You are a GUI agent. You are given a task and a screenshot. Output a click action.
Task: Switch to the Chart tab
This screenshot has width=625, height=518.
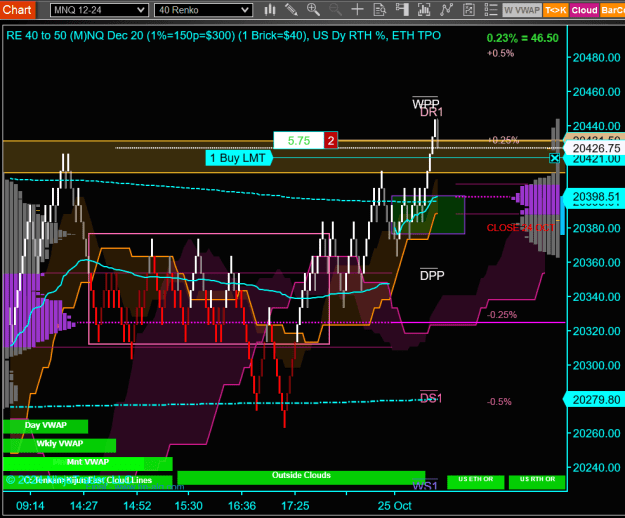coord(18,9)
